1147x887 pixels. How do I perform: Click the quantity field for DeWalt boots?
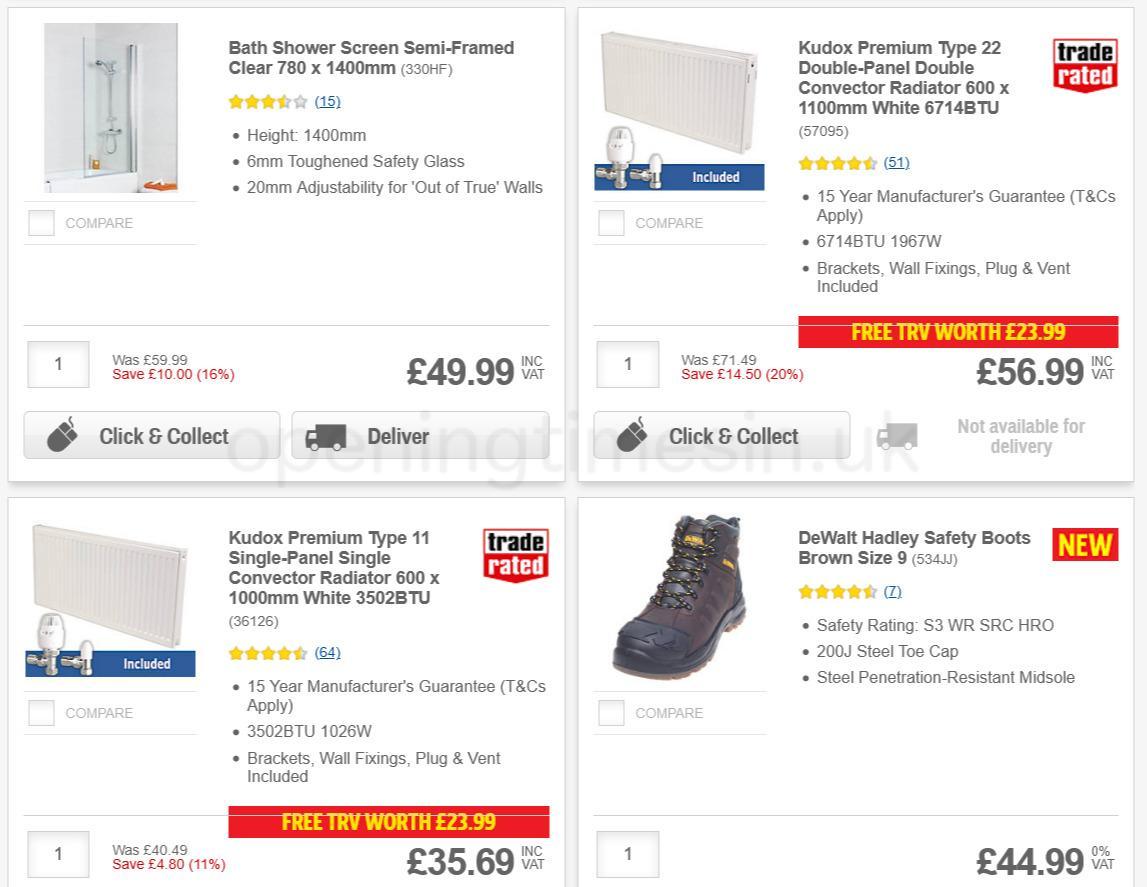(627, 854)
